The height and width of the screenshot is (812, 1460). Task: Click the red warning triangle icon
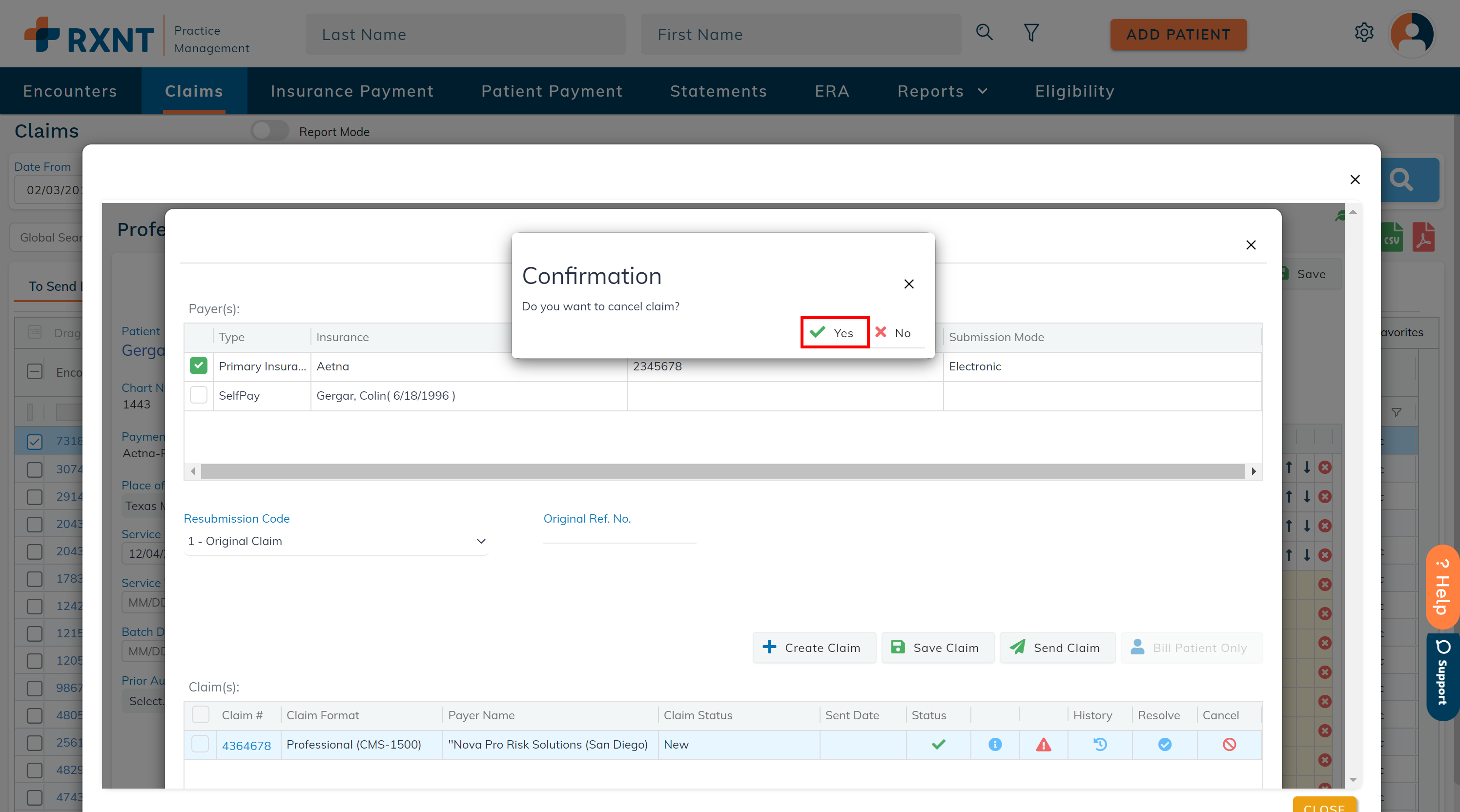(x=1044, y=745)
